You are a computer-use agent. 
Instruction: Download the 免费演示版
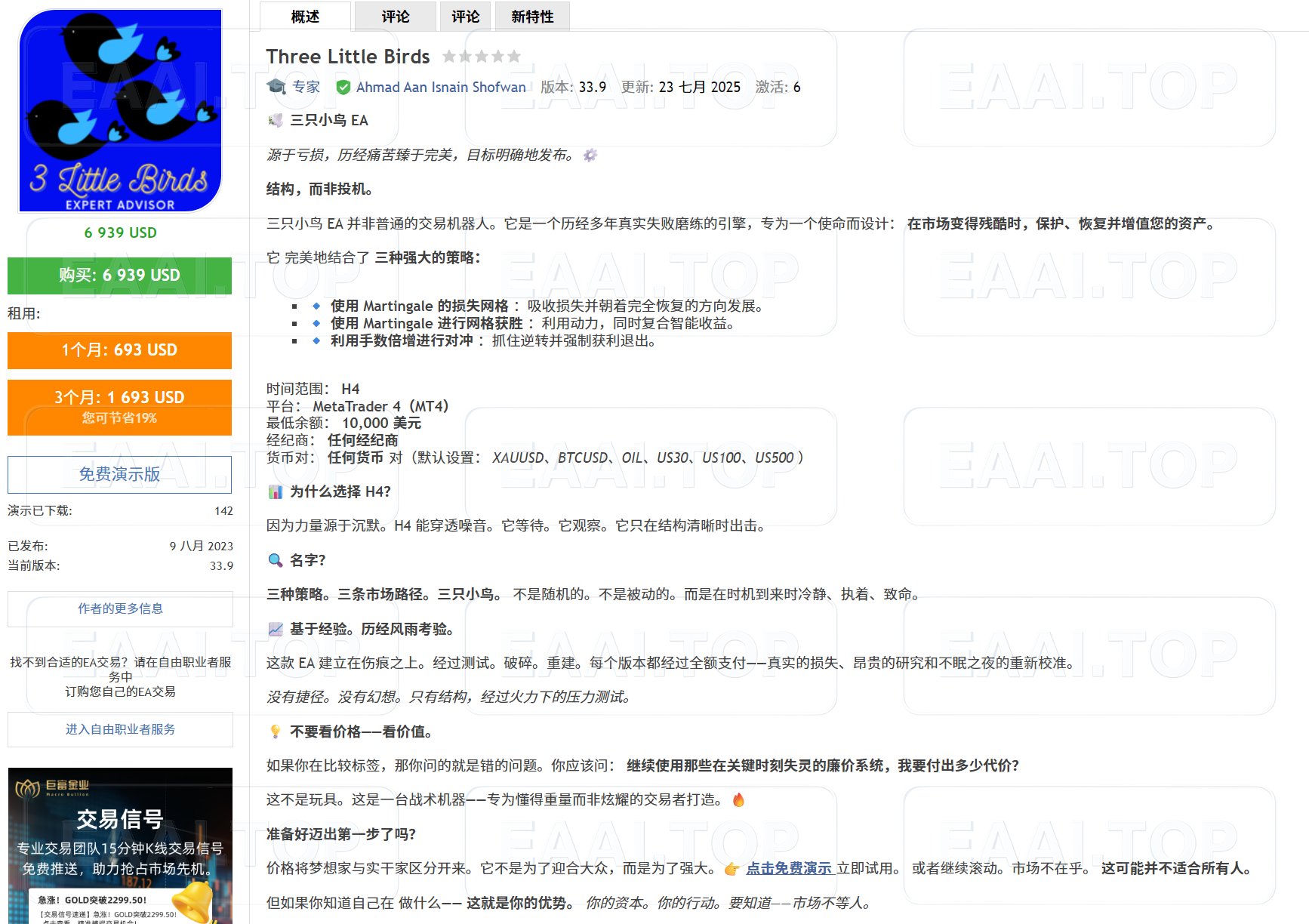(119, 474)
